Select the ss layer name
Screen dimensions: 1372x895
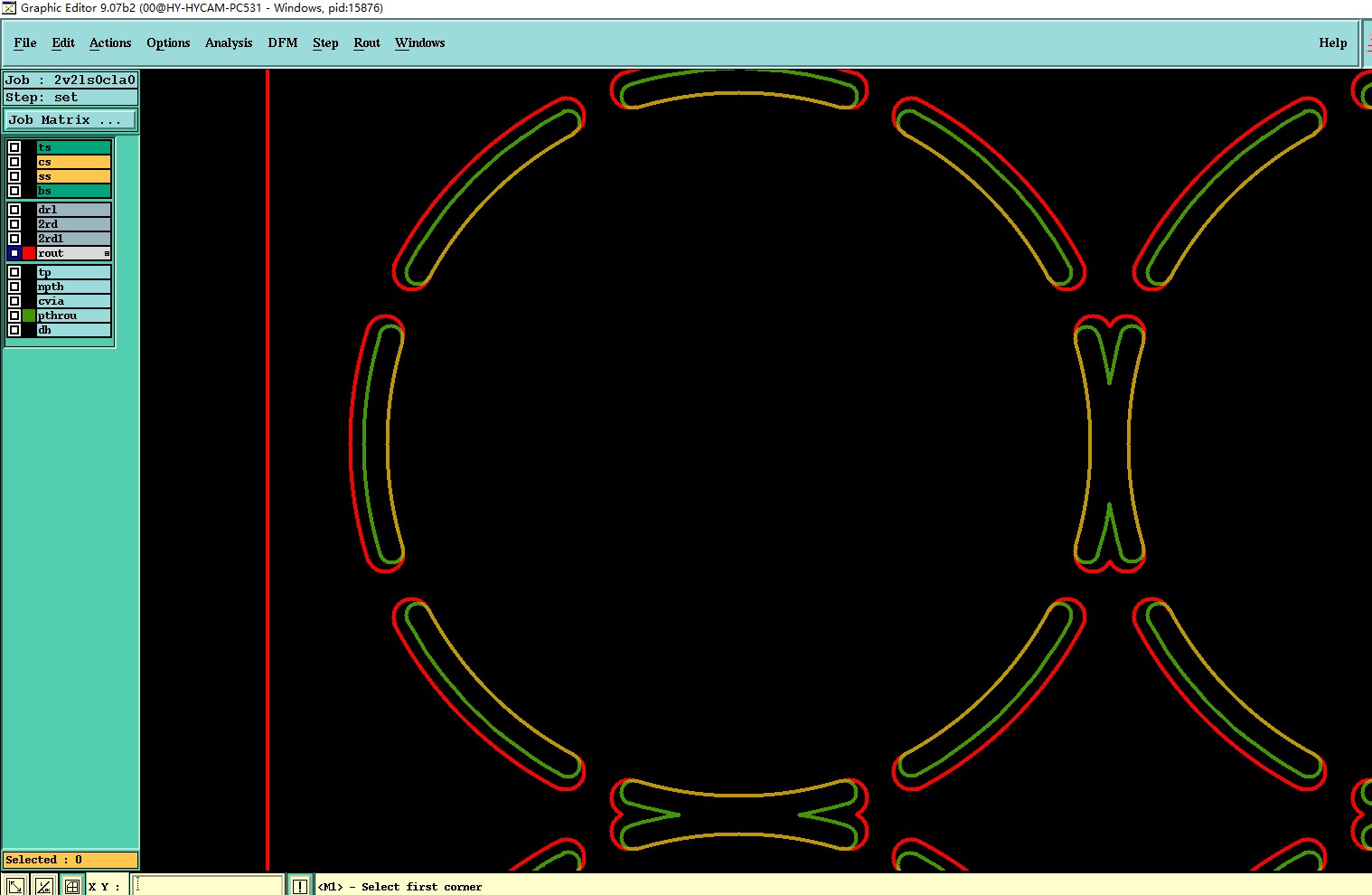tap(74, 176)
